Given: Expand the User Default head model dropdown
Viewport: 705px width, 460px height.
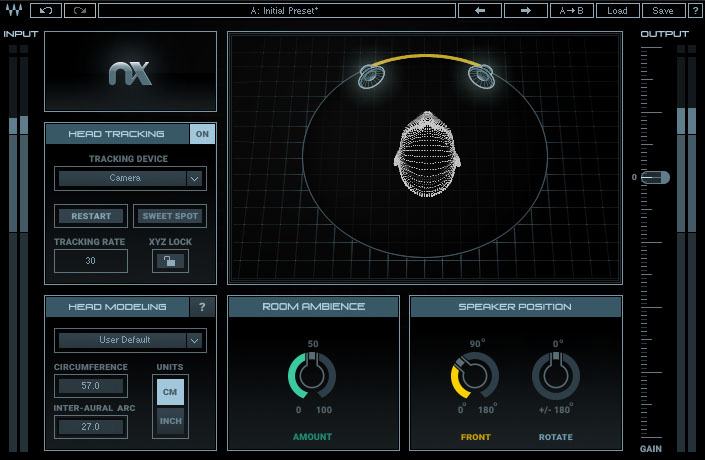Looking at the screenshot, I should 131,340.
